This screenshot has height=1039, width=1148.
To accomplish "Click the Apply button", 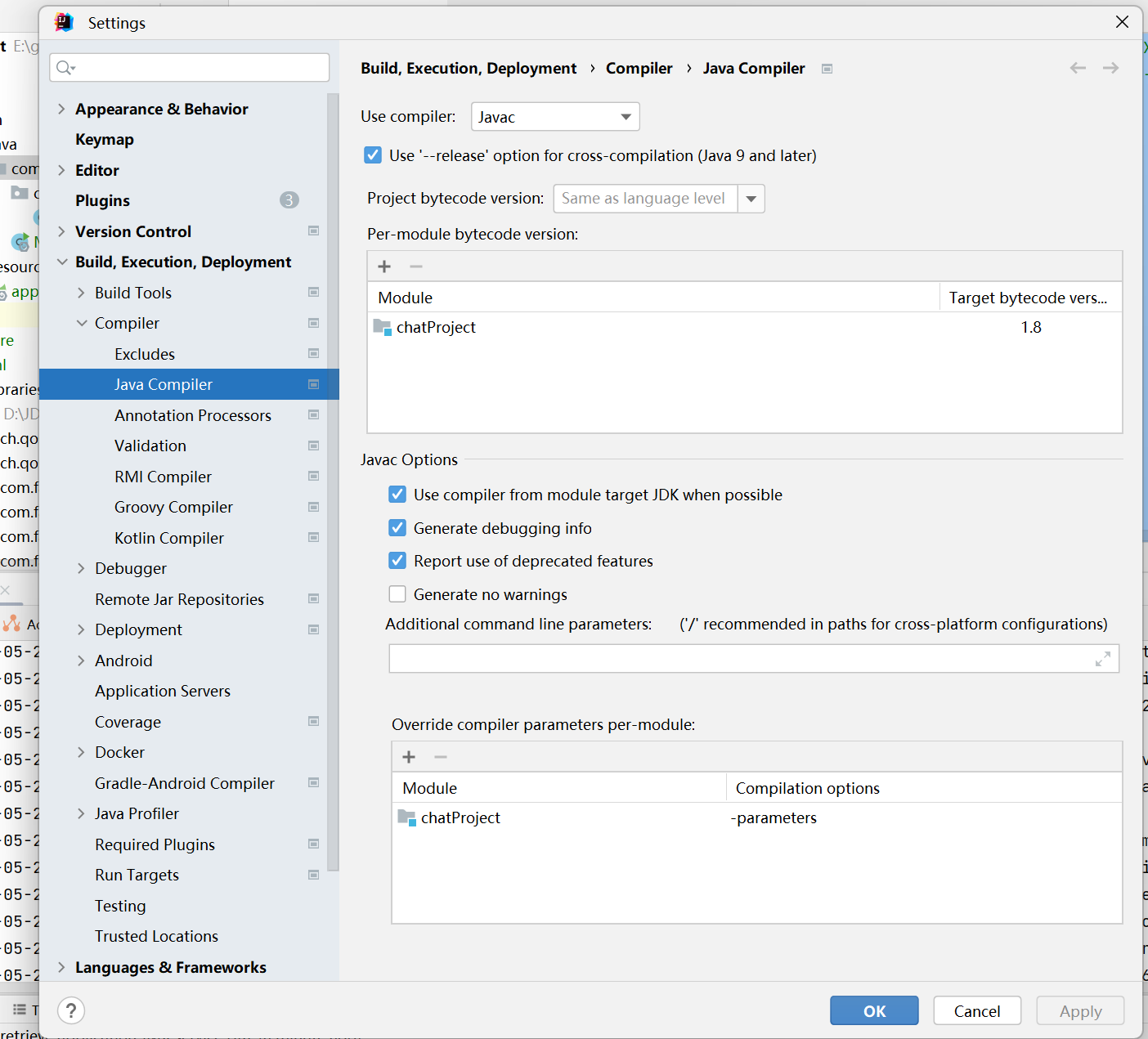I will pyautogui.click(x=1080, y=1010).
